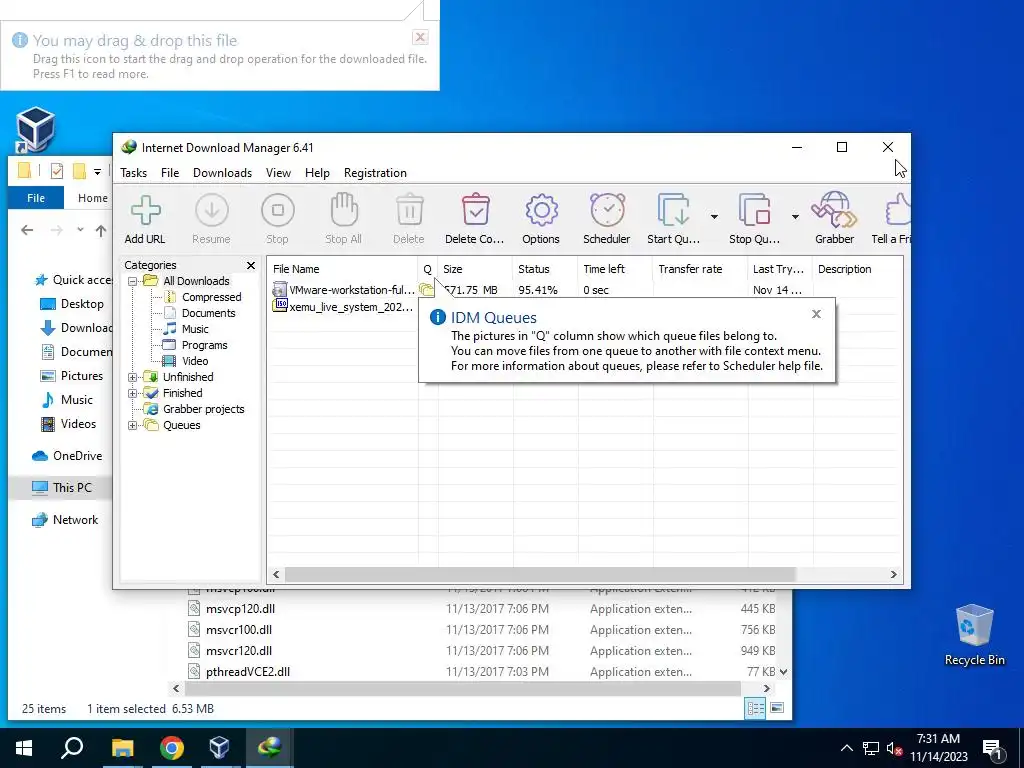Open IDM Options gear icon
The width and height of the screenshot is (1024, 768).
click(x=541, y=219)
